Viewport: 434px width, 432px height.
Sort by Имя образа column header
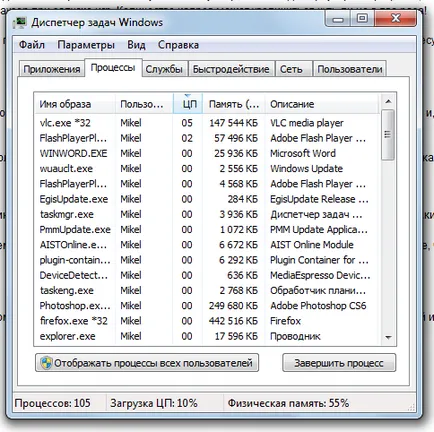tap(75, 104)
